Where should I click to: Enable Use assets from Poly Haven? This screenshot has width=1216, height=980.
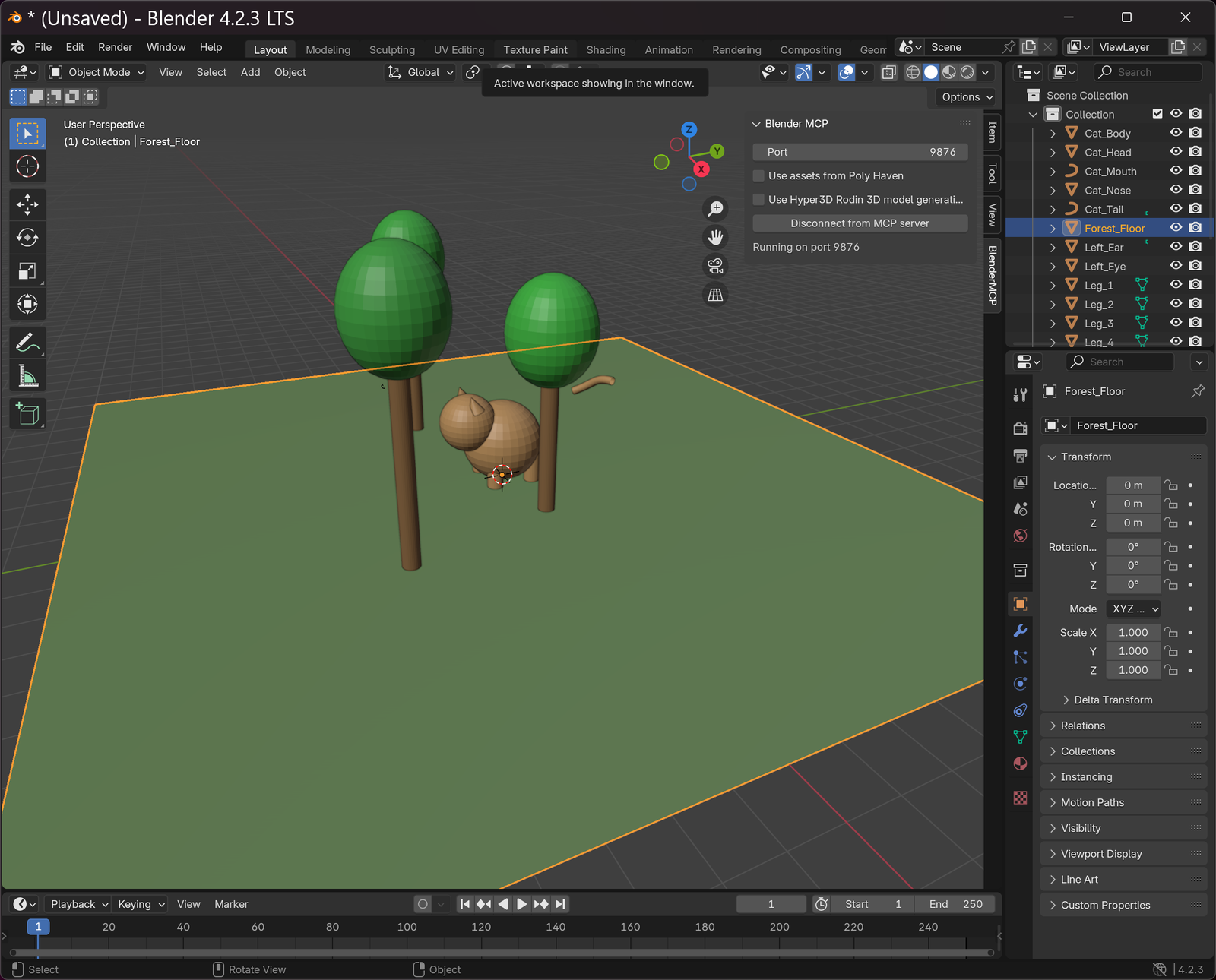point(758,175)
